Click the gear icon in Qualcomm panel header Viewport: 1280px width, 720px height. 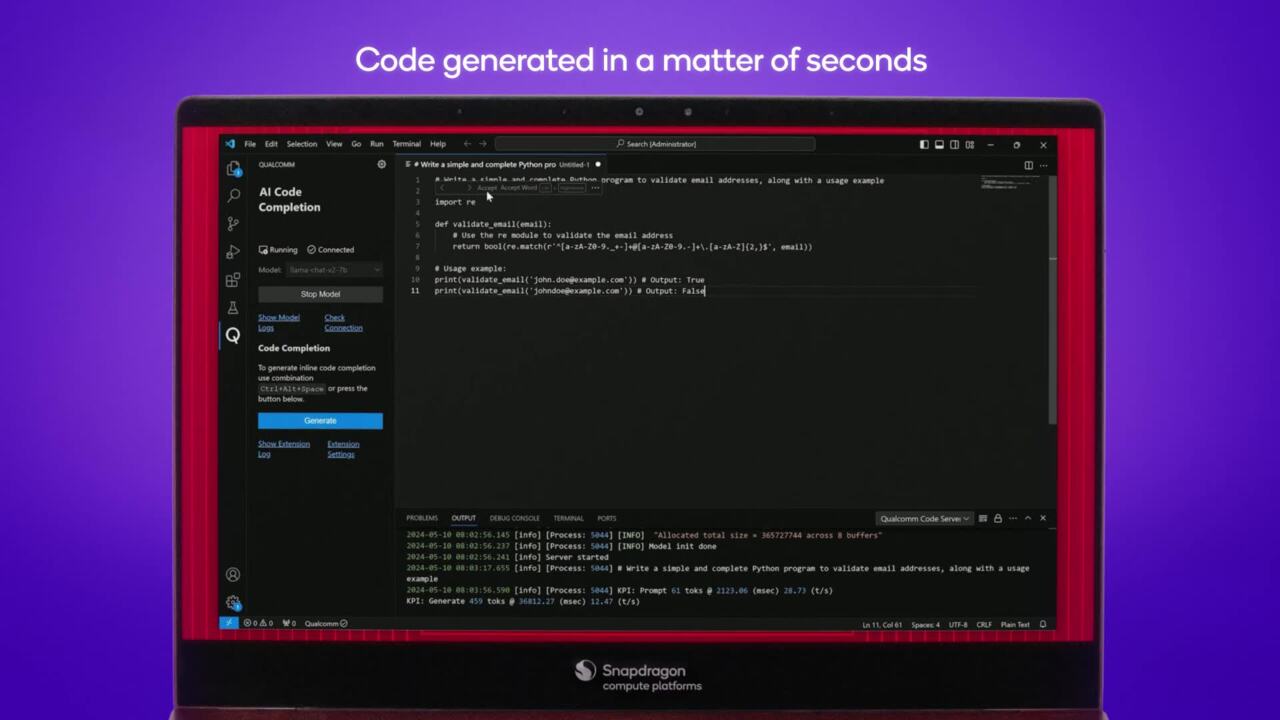381,164
